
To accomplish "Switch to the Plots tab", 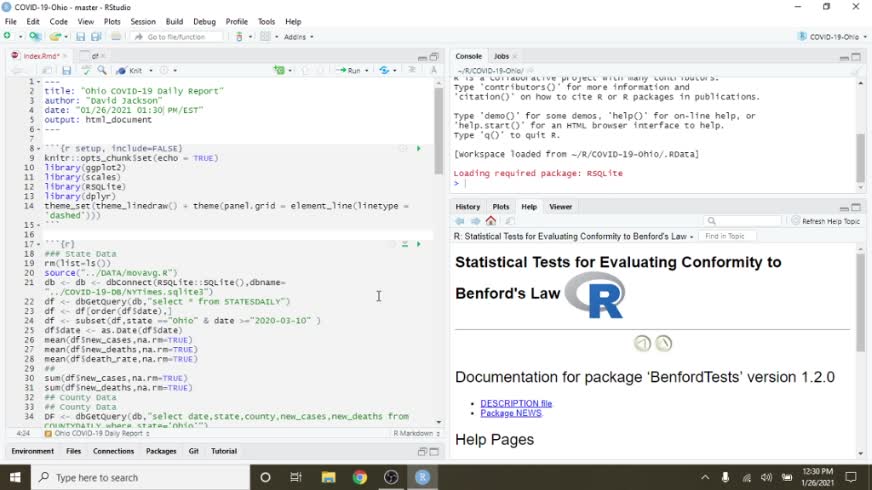I will coord(501,207).
